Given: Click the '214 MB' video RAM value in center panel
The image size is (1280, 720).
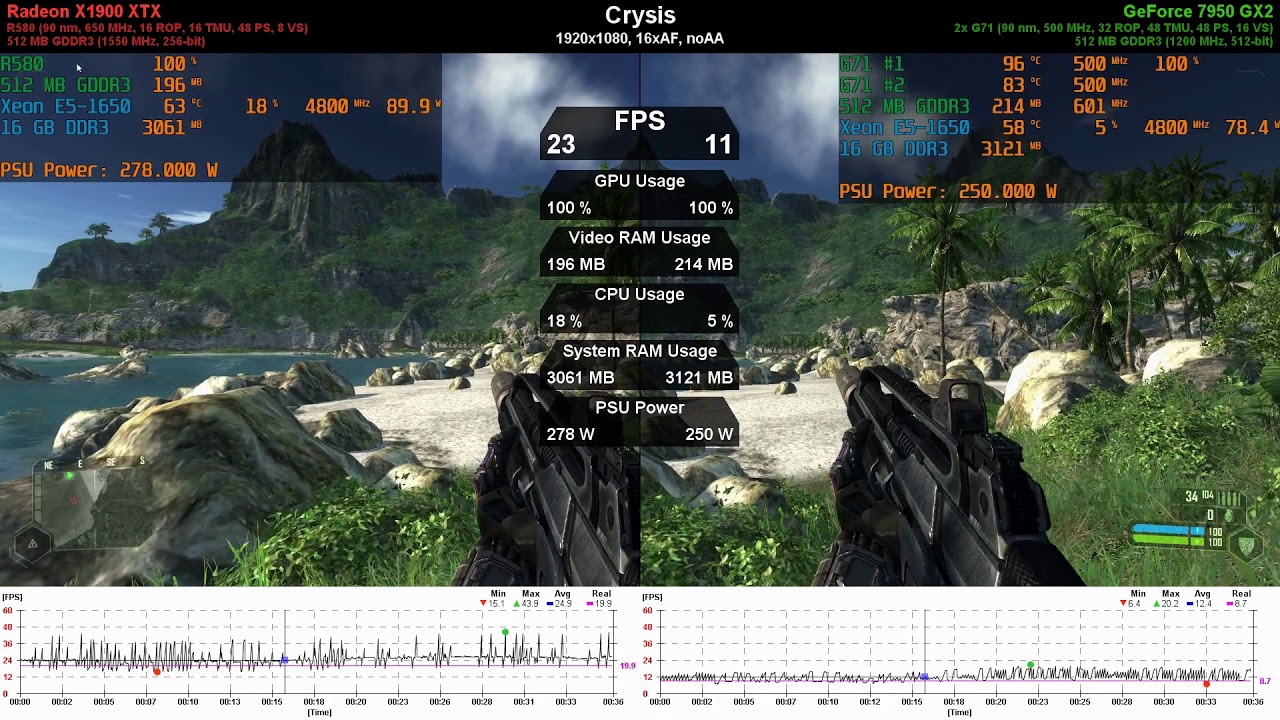Looking at the screenshot, I should click(x=704, y=264).
